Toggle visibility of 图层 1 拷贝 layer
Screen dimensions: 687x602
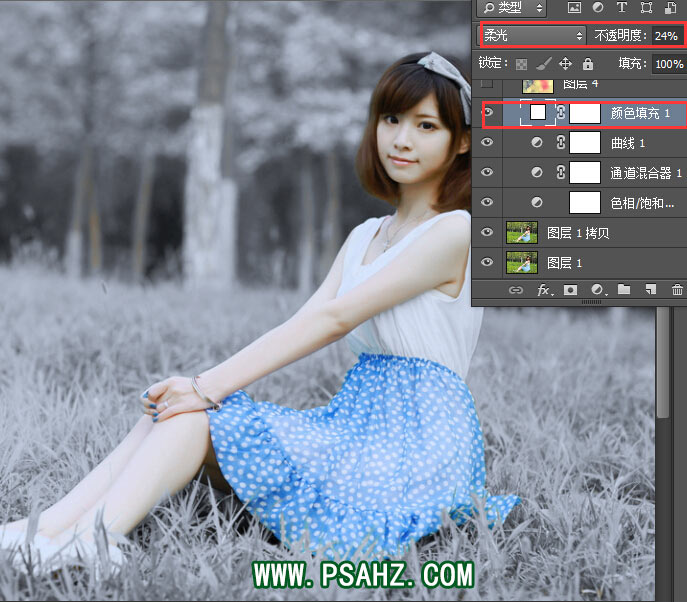pyautogui.click(x=487, y=232)
